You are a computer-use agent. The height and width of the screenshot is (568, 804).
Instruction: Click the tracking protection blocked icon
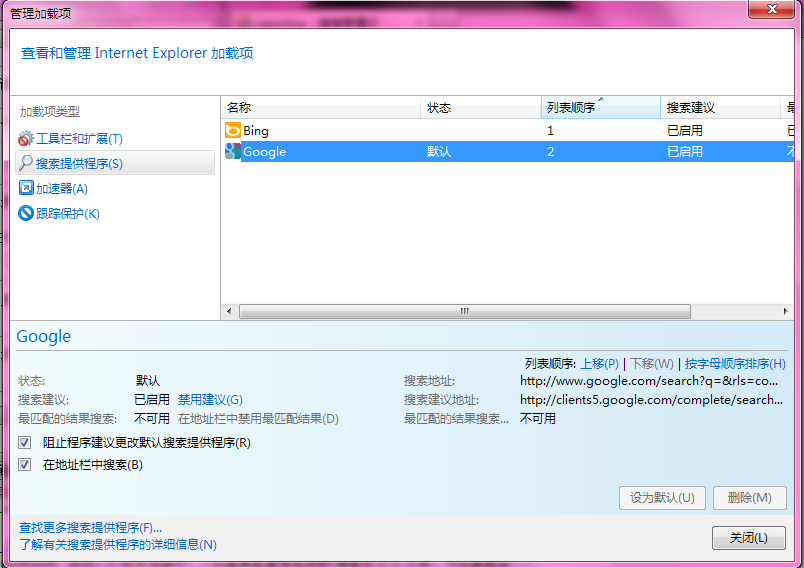(x=26, y=213)
